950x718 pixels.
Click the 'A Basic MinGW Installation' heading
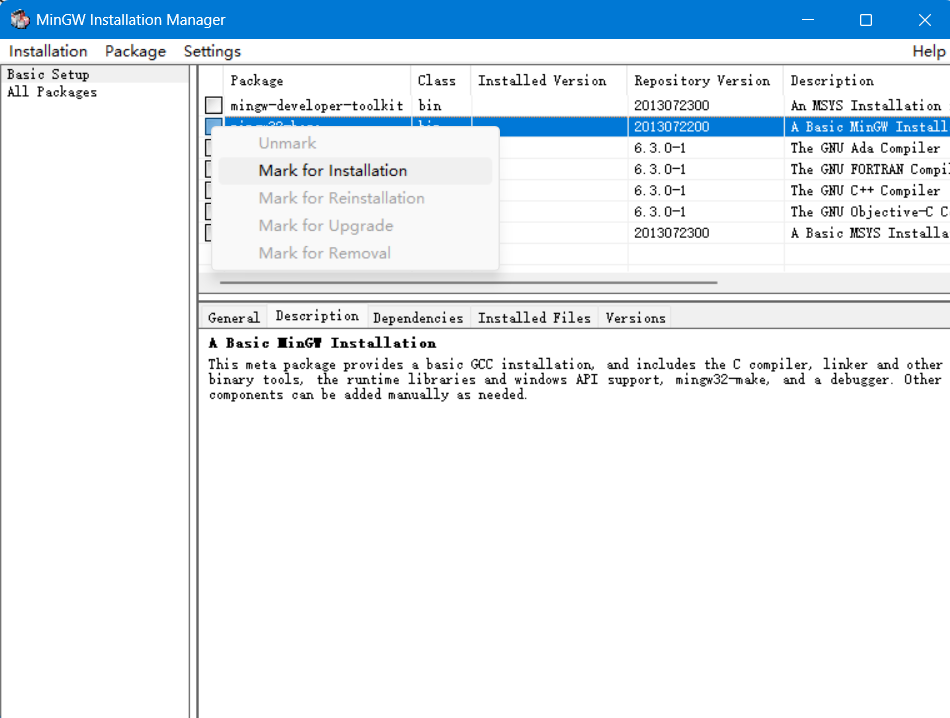[x=322, y=344]
